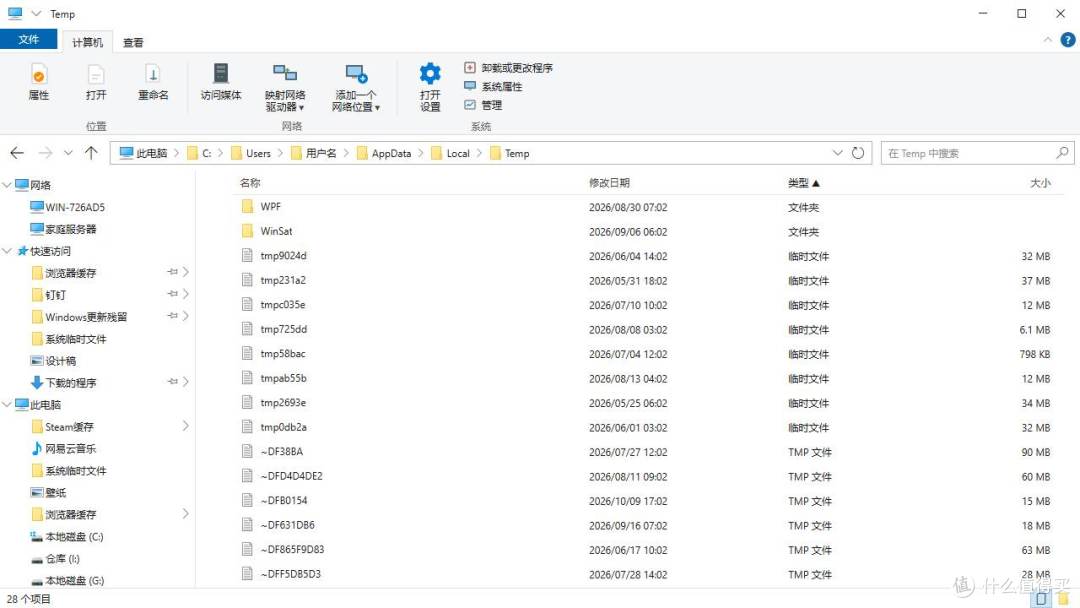The image size is (1080, 608).
Task: Select 设计稿 in quick access
Action: coord(54,361)
